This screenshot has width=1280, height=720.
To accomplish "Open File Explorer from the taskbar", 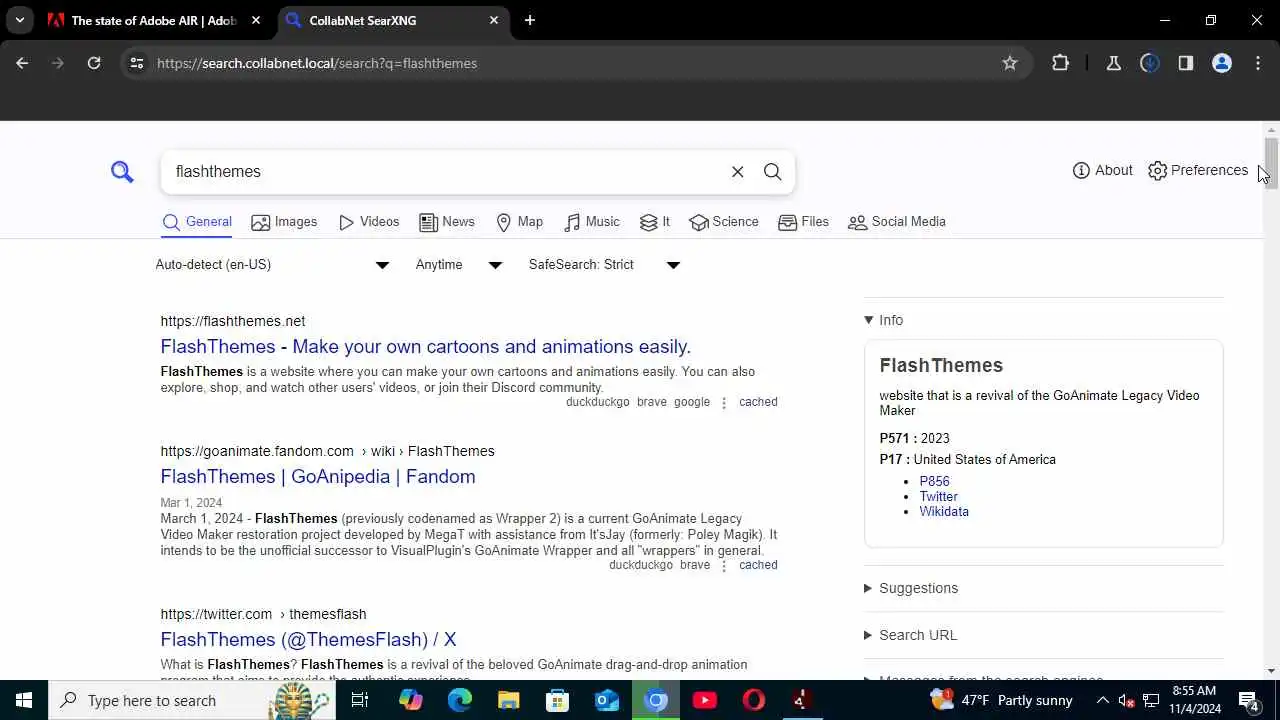I will click(508, 700).
